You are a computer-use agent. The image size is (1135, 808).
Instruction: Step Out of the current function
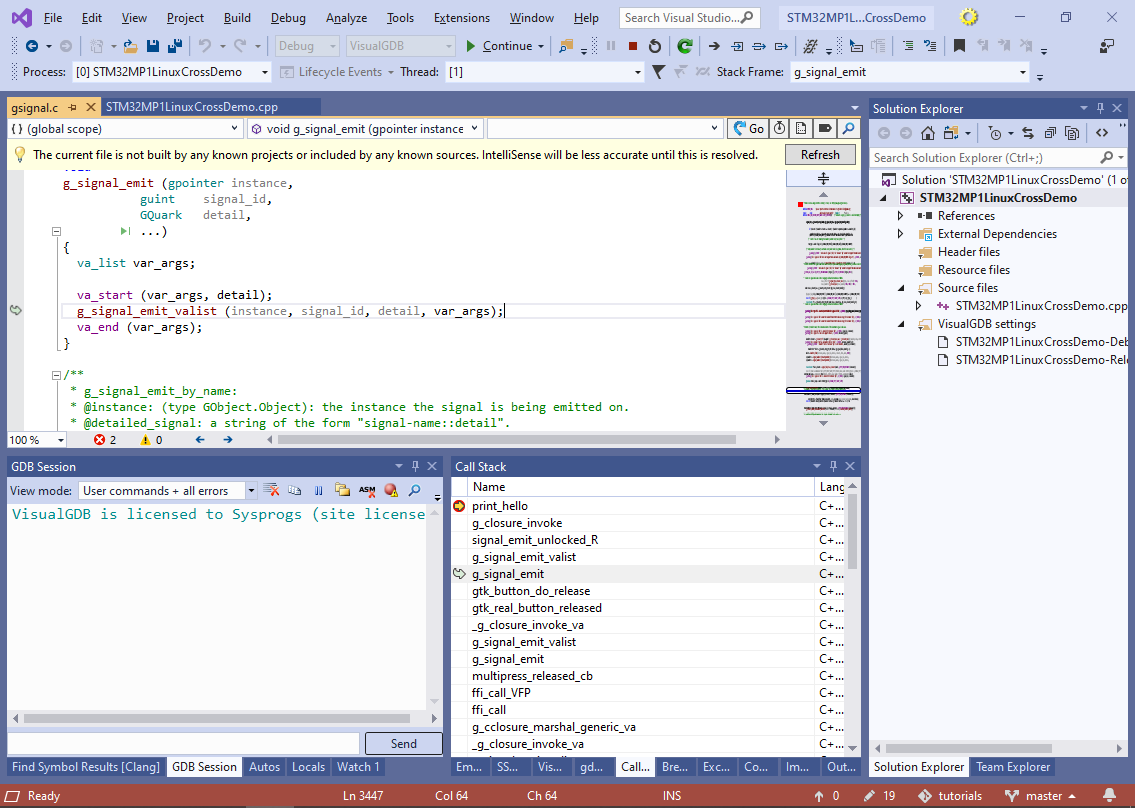click(781, 46)
